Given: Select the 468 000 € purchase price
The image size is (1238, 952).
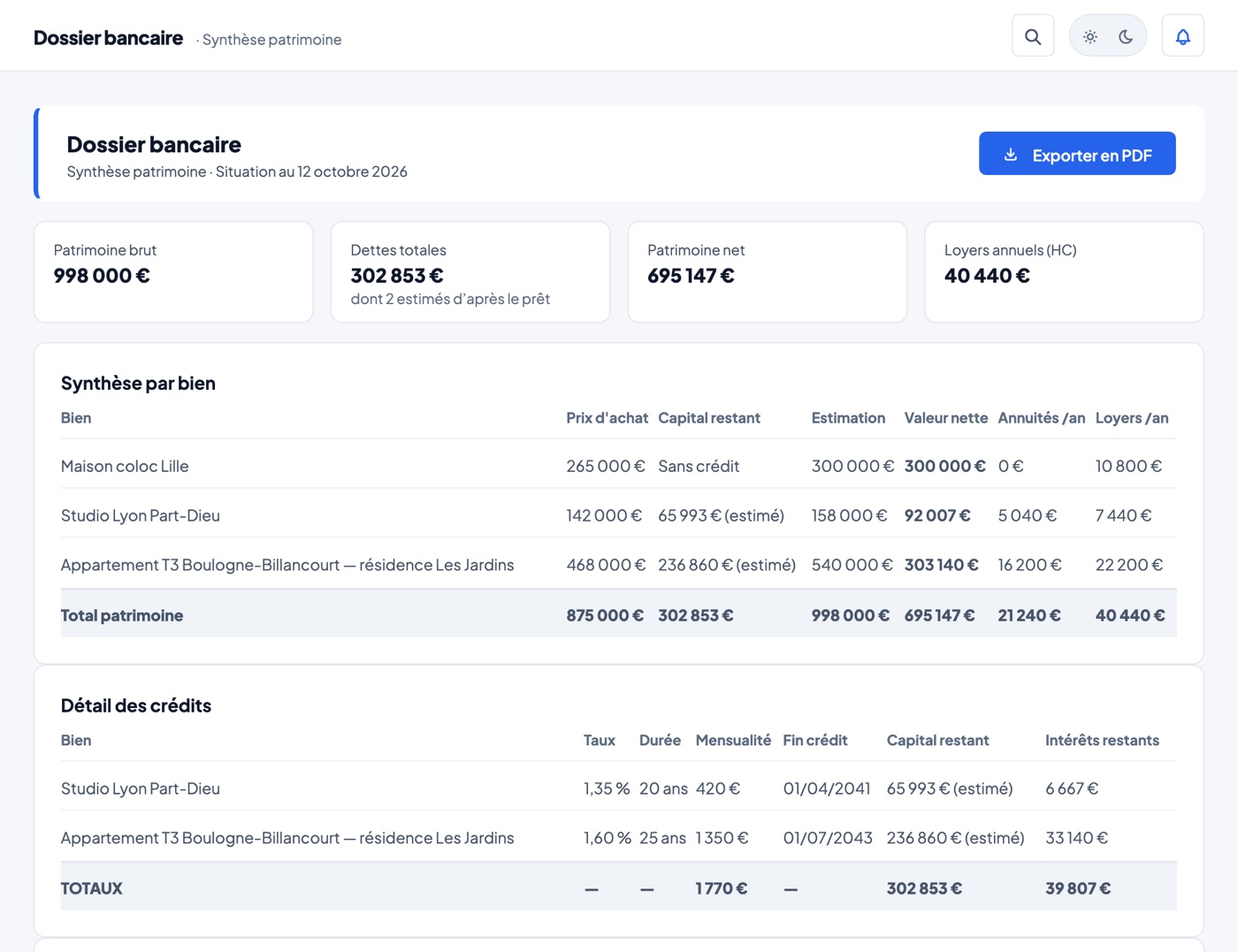Looking at the screenshot, I should (606, 565).
